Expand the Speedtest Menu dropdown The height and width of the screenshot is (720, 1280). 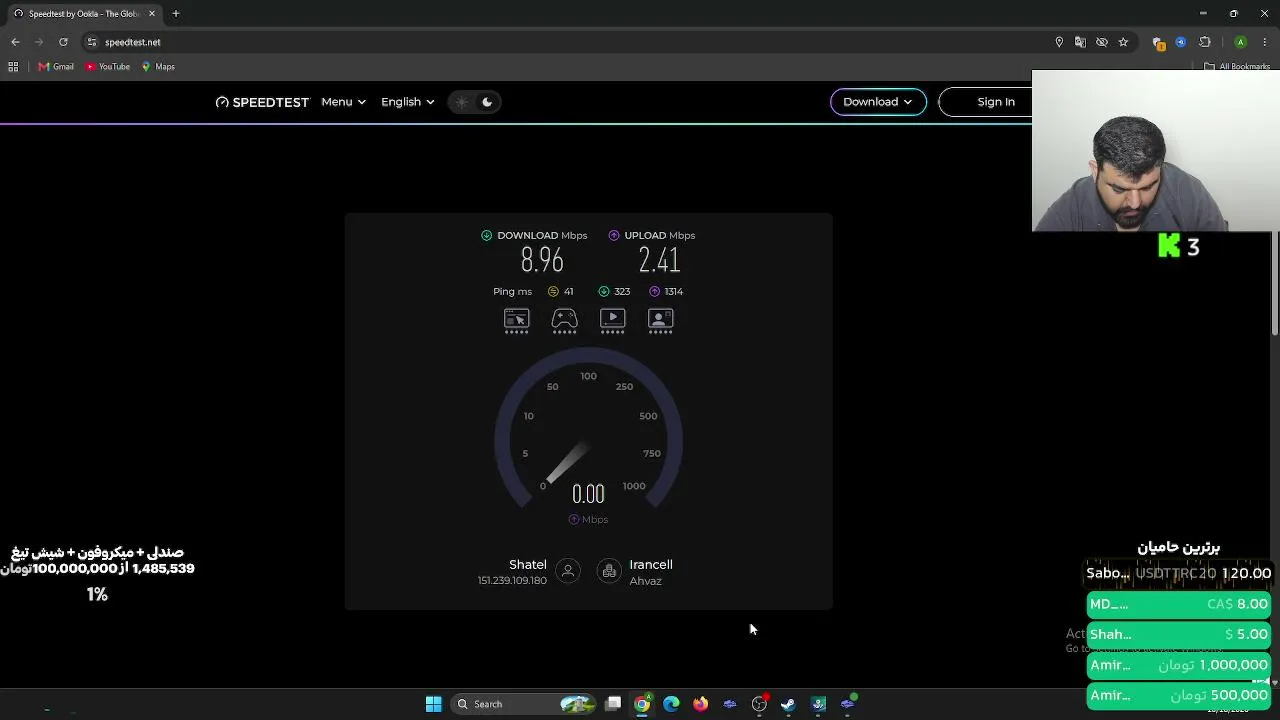tap(343, 102)
